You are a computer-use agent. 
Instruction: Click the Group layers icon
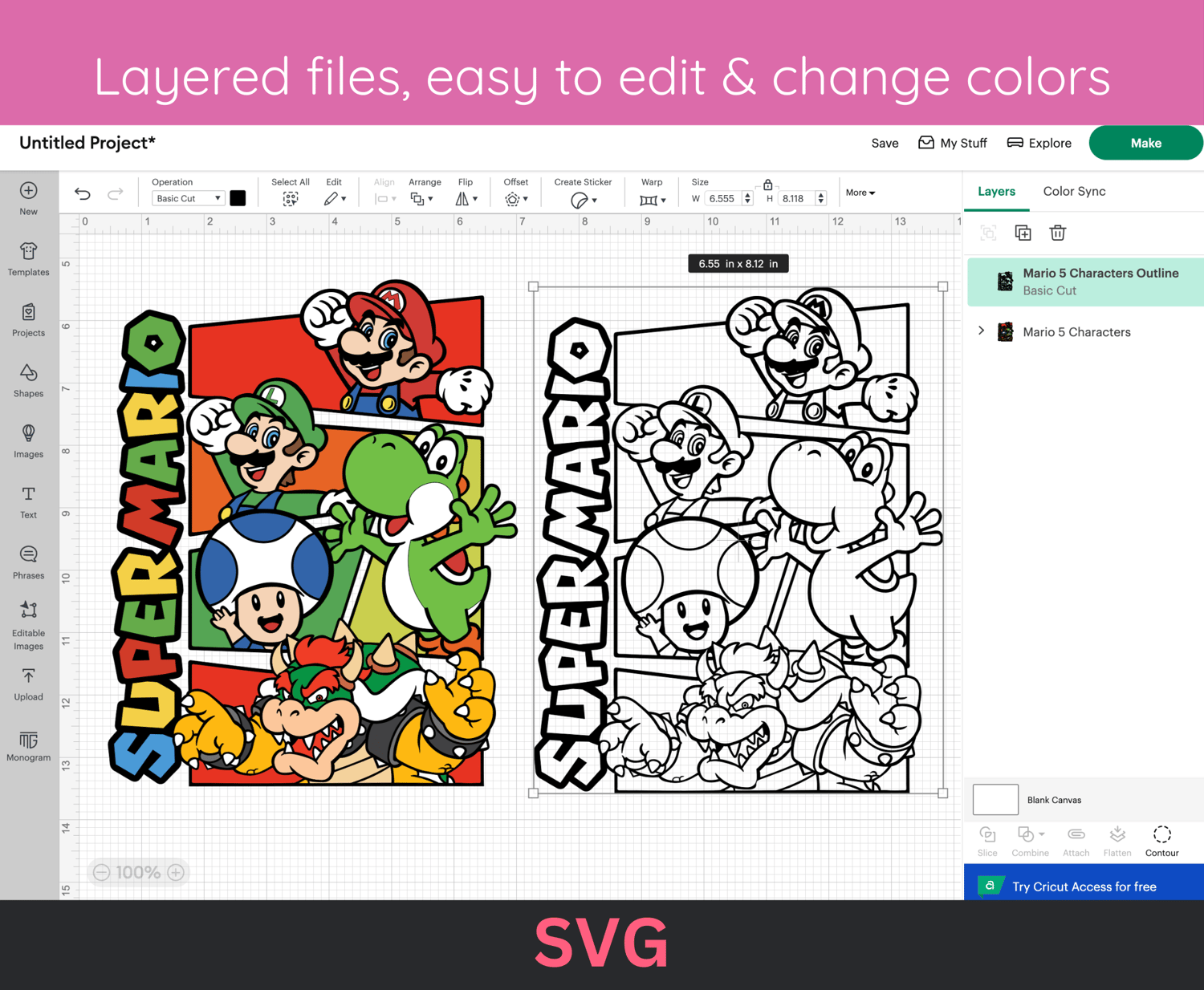(x=988, y=233)
